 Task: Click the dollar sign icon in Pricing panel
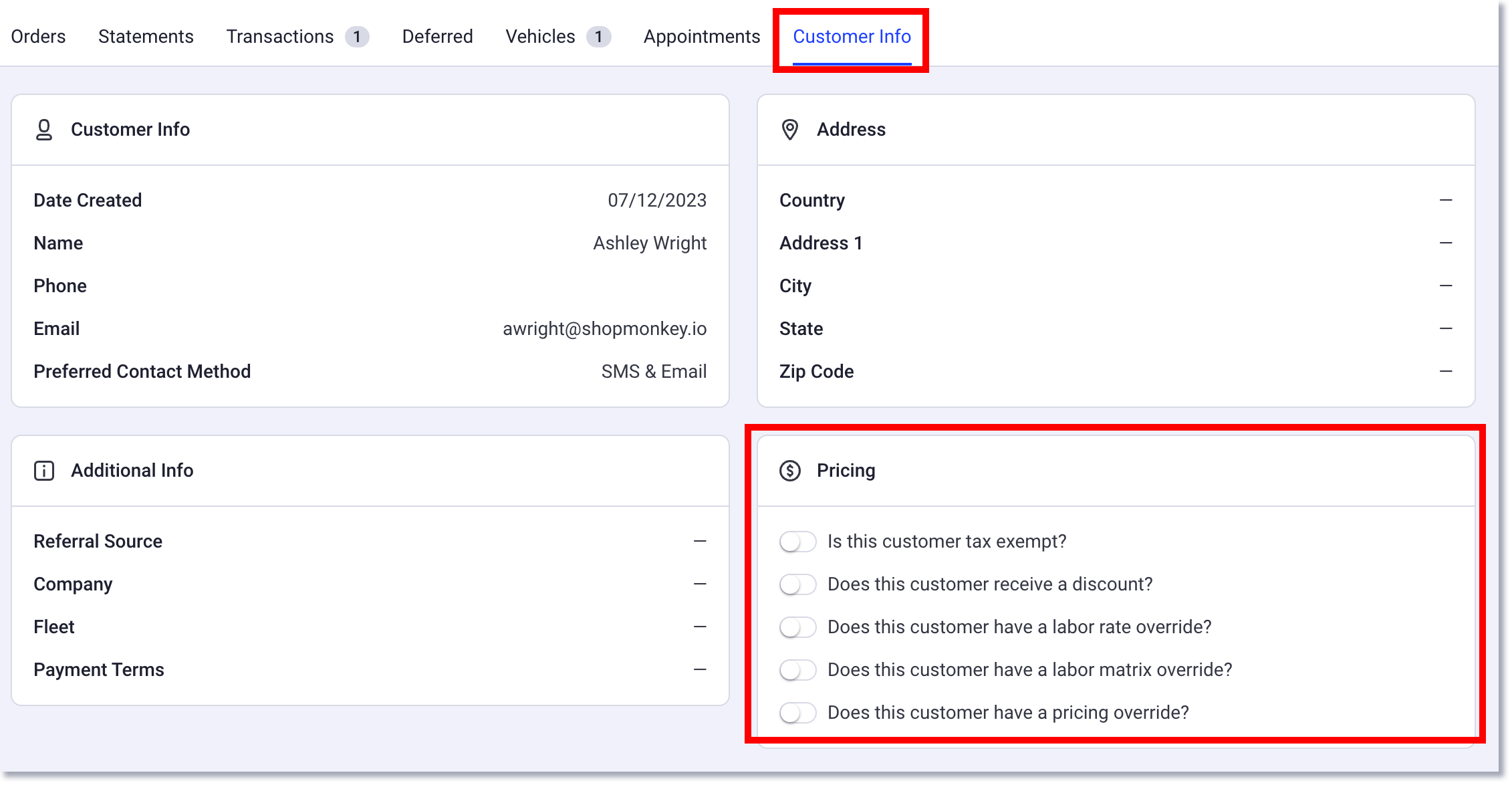[x=791, y=470]
